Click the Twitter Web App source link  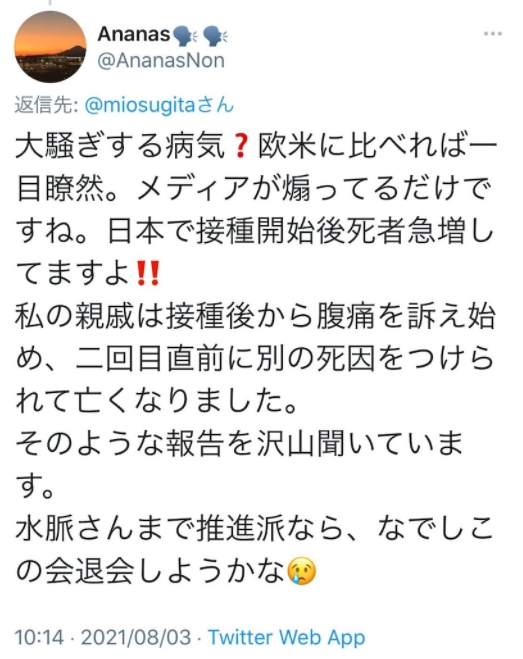287,637
